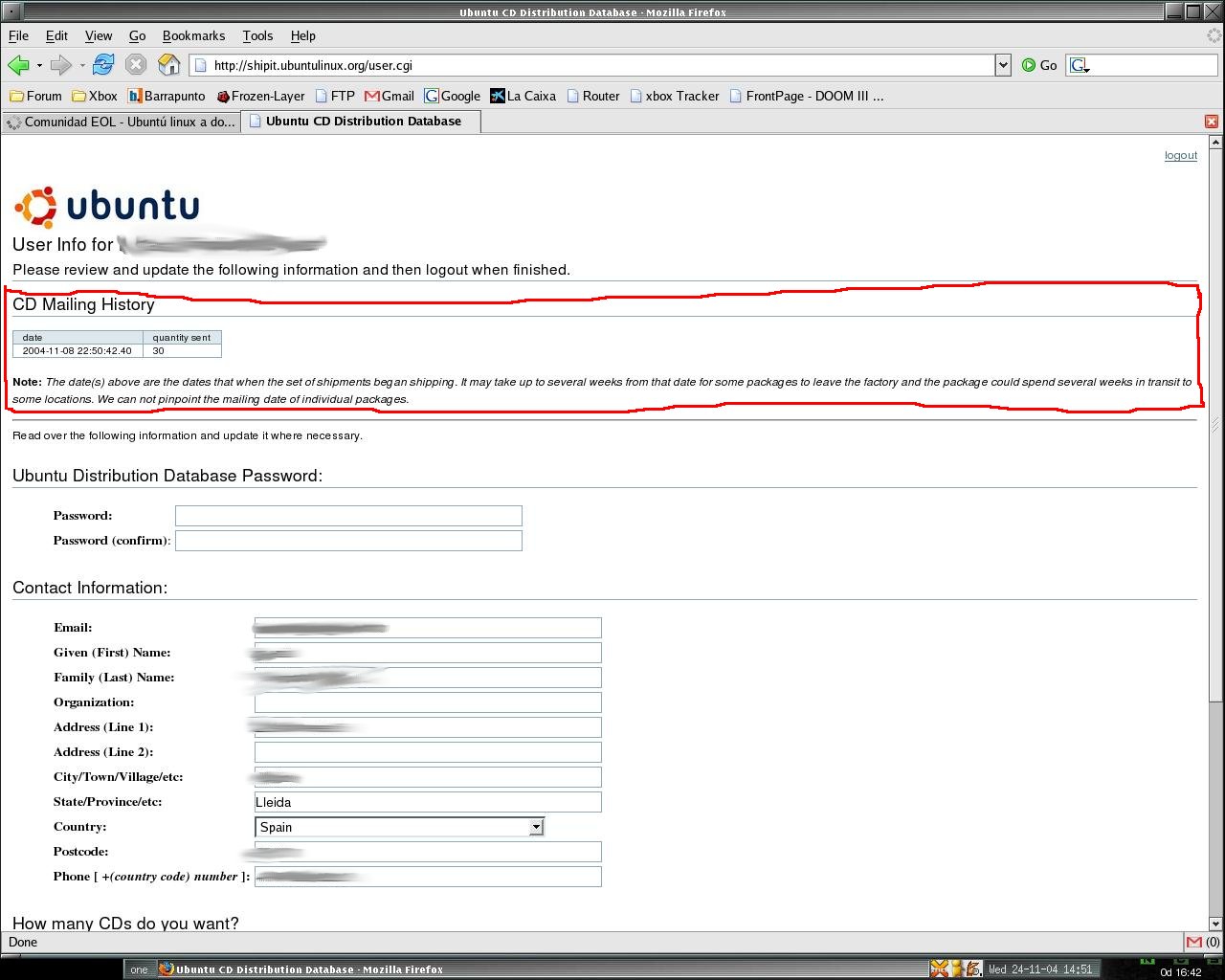Click the Go button beside the address bar
The height and width of the screenshot is (980, 1225).
coord(1039,65)
